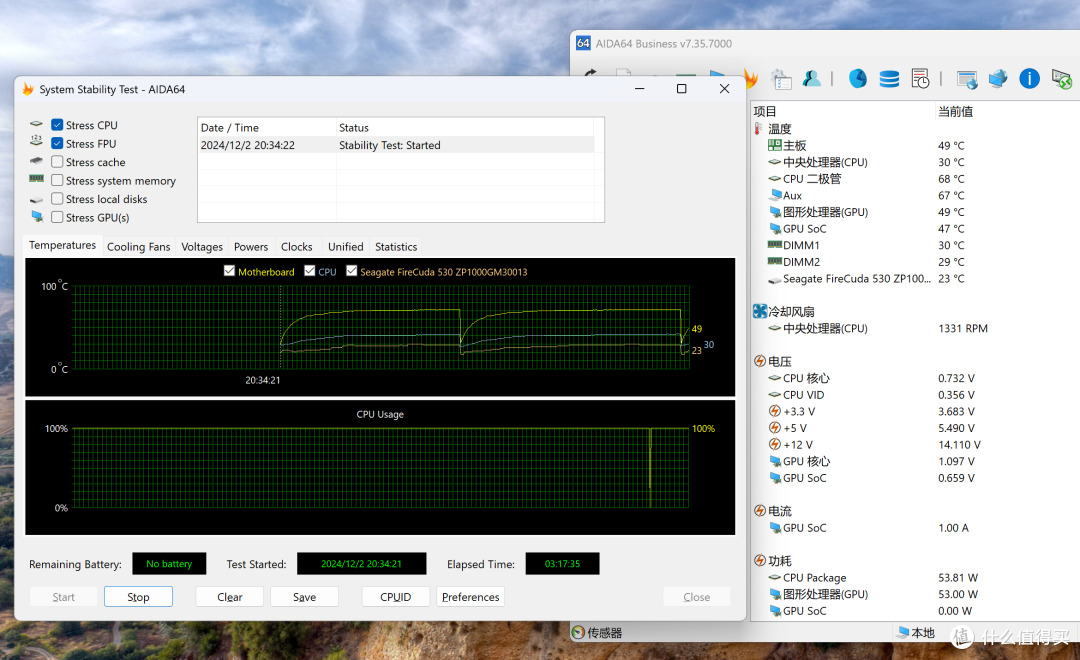Uncheck Stress CPU checkbox
The width and height of the screenshot is (1080, 660).
[57, 125]
